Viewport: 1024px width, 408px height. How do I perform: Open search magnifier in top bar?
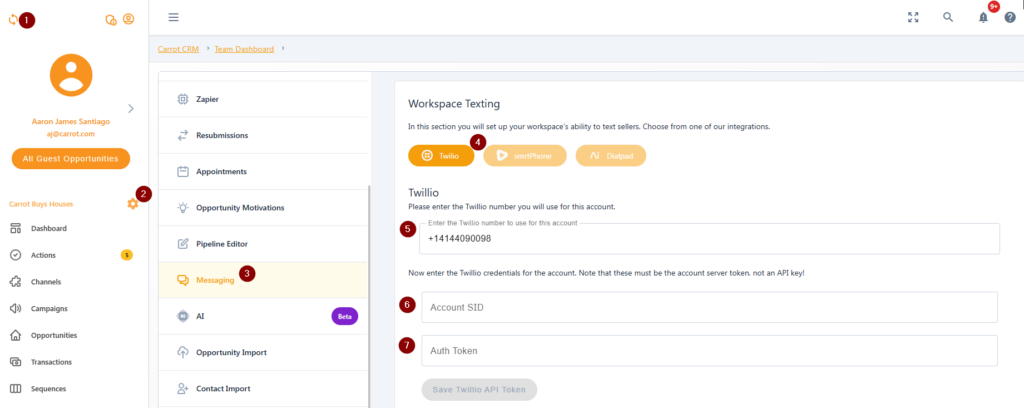click(948, 18)
